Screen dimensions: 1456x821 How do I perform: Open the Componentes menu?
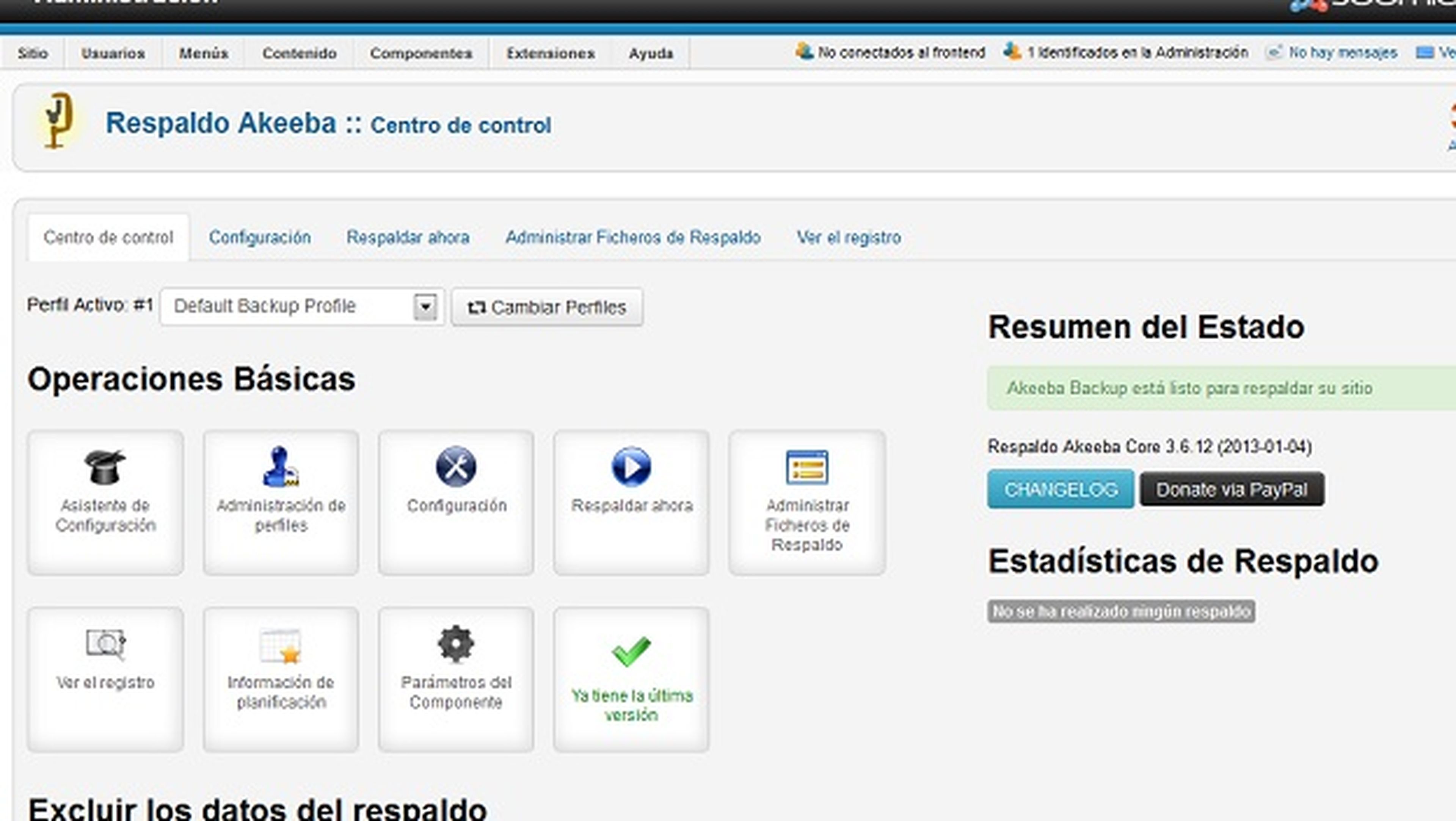click(x=421, y=53)
